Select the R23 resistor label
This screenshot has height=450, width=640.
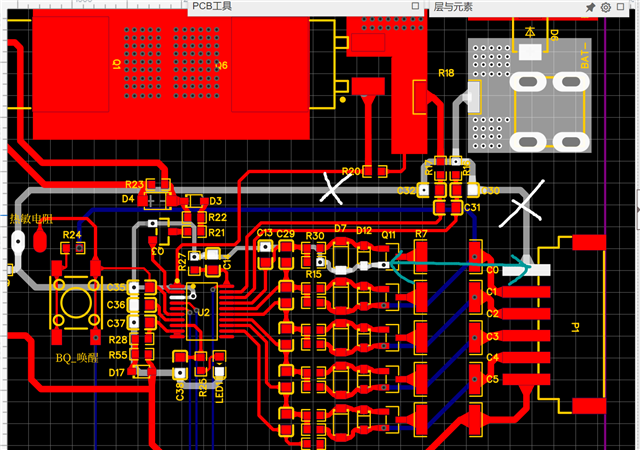pos(134,185)
